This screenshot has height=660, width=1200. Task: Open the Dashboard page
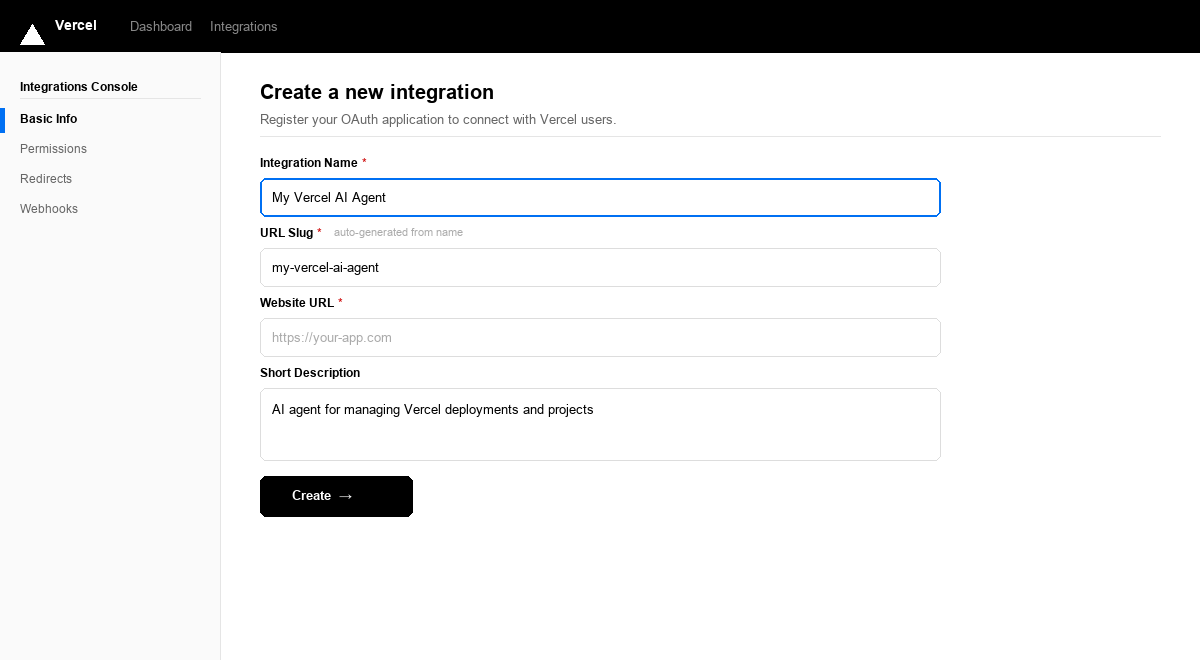(160, 27)
